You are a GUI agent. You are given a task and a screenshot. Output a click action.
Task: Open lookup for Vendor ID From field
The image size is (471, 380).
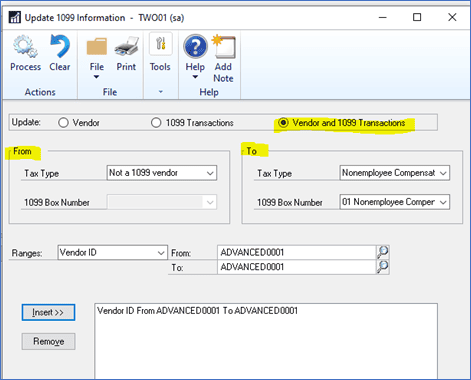[383, 252]
